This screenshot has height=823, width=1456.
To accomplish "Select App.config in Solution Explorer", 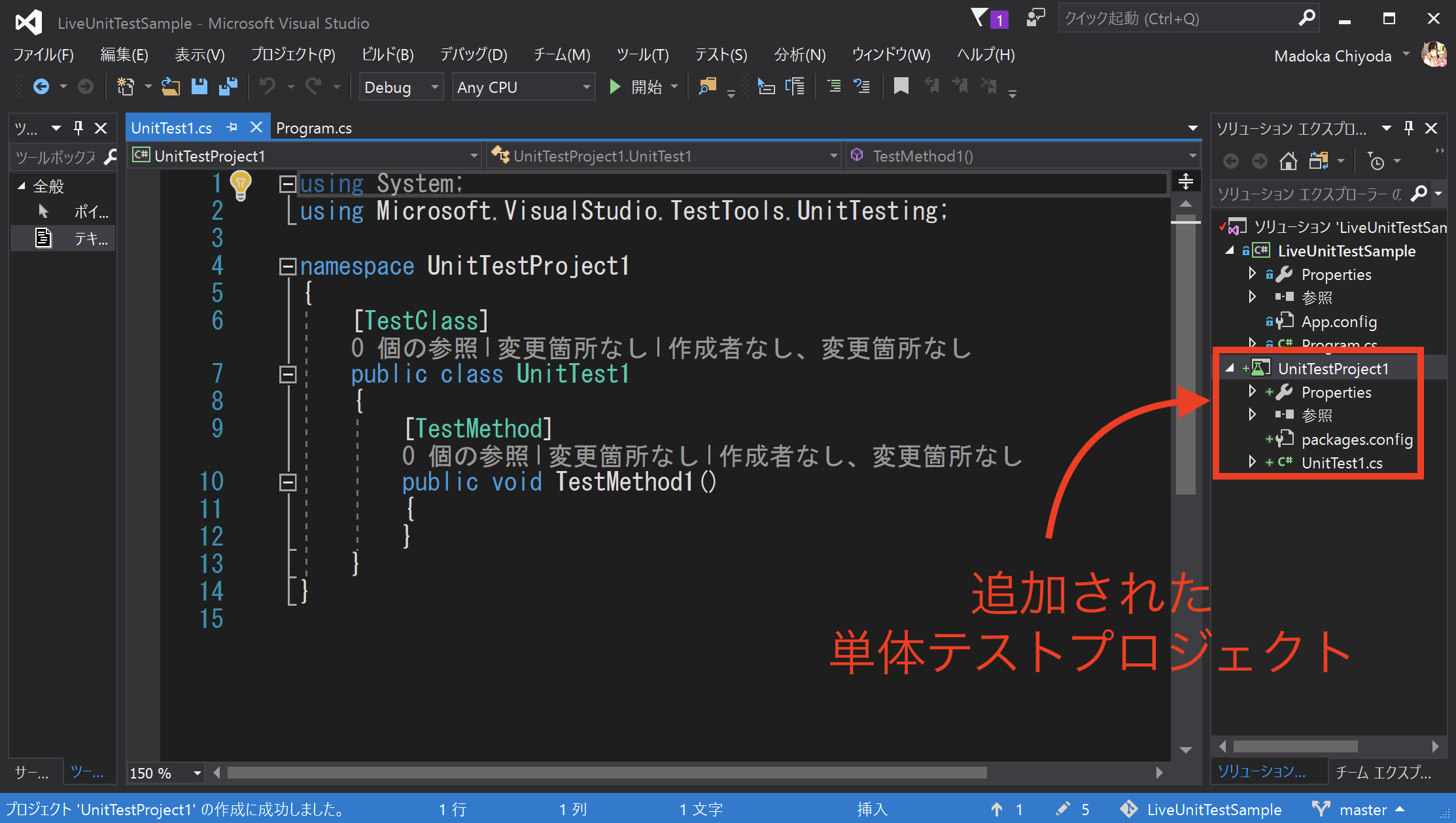I will [x=1339, y=321].
